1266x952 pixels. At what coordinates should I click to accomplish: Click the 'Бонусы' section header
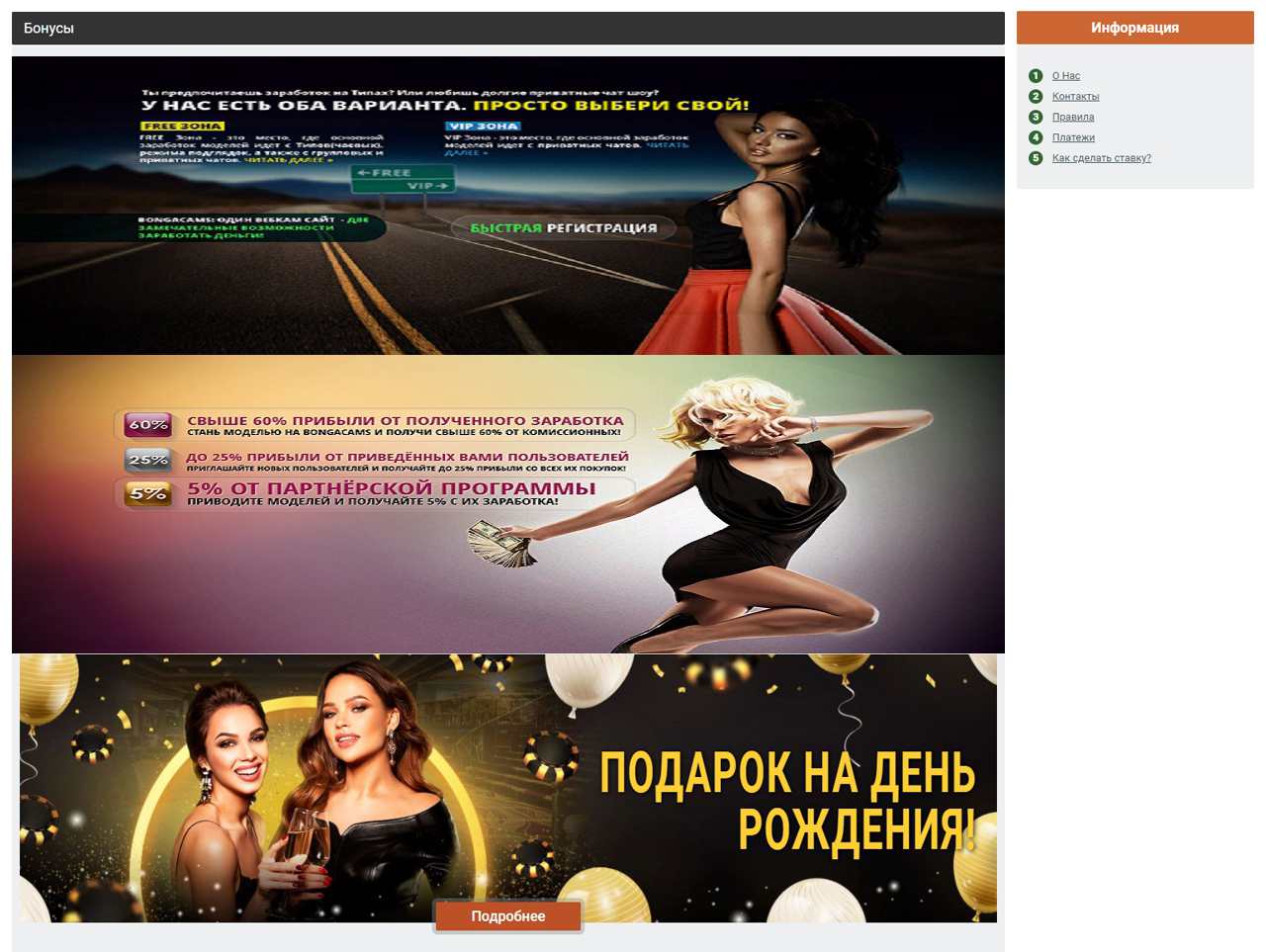click(508, 28)
